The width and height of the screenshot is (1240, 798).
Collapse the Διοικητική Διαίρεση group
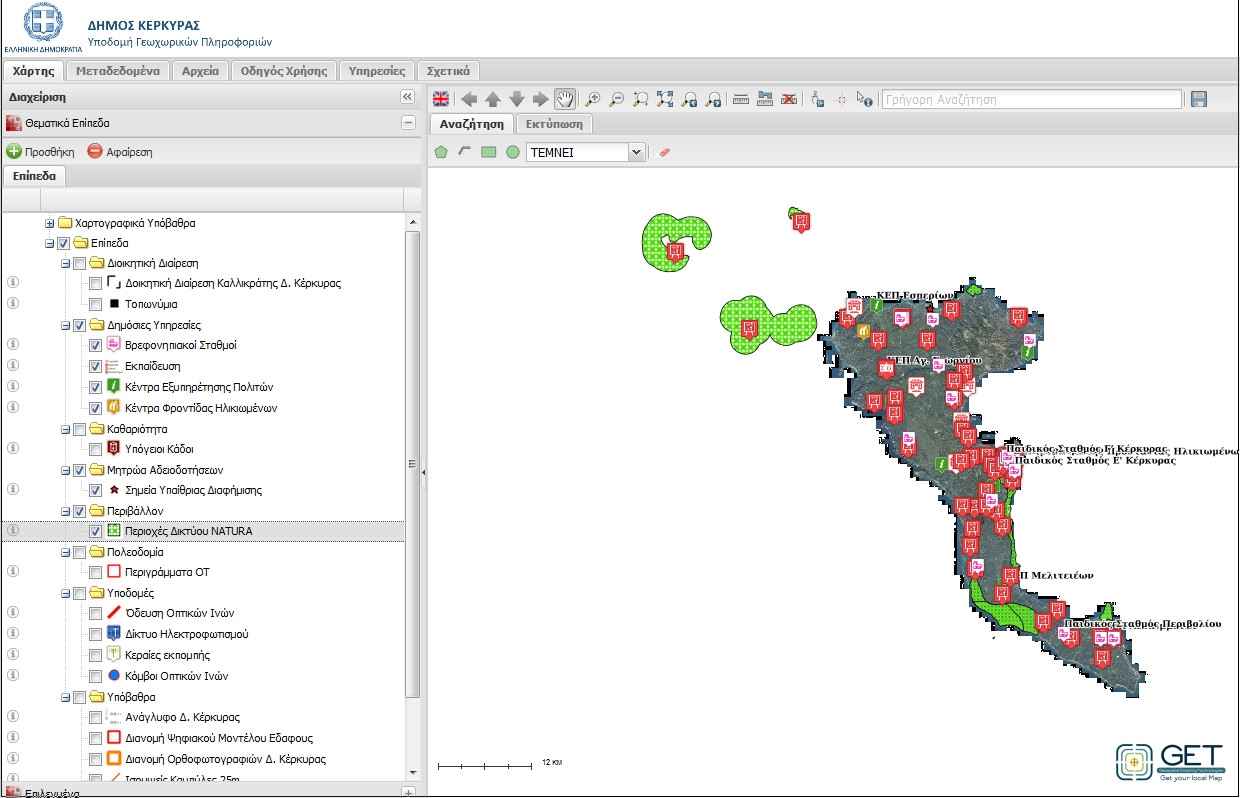point(65,263)
